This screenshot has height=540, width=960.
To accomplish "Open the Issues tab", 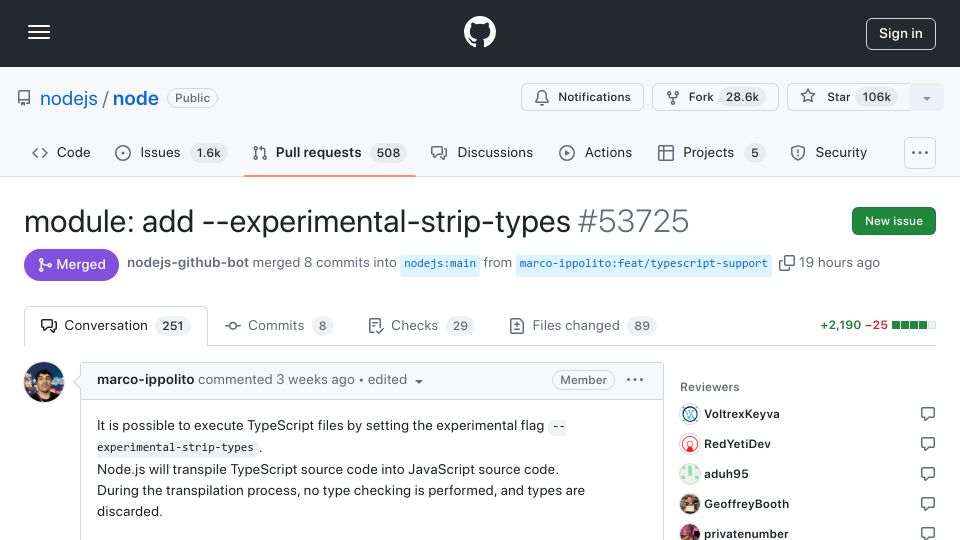I will (171, 152).
